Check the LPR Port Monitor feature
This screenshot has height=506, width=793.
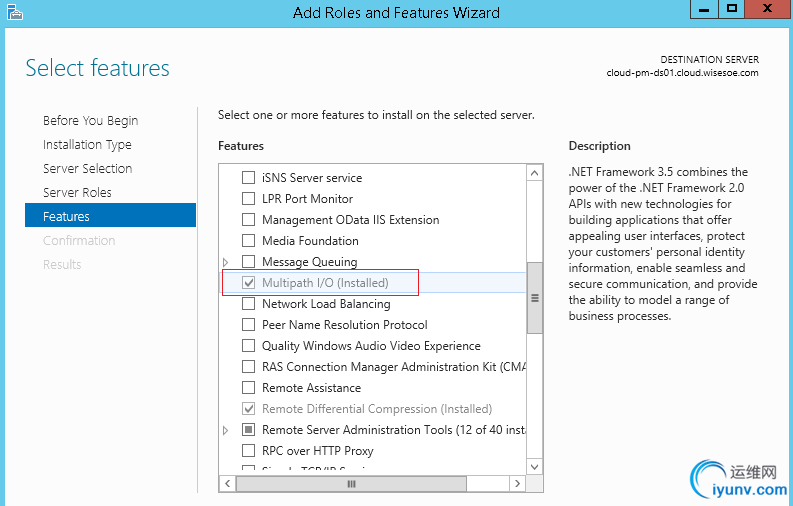pyautogui.click(x=249, y=199)
